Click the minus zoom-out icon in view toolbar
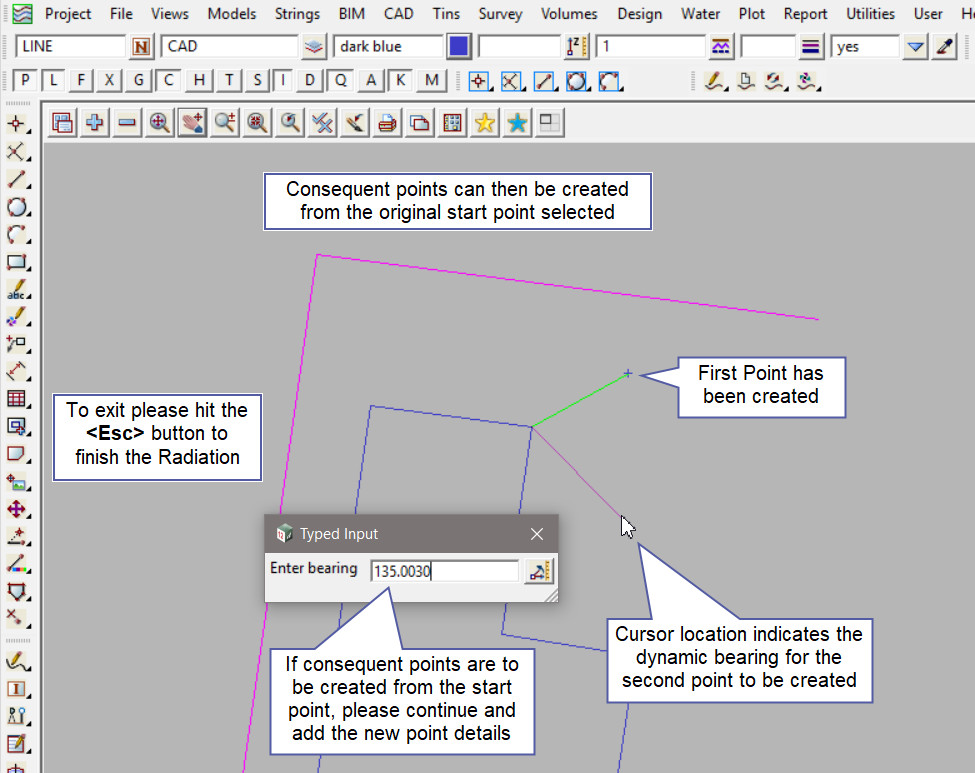 [x=127, y=123]
